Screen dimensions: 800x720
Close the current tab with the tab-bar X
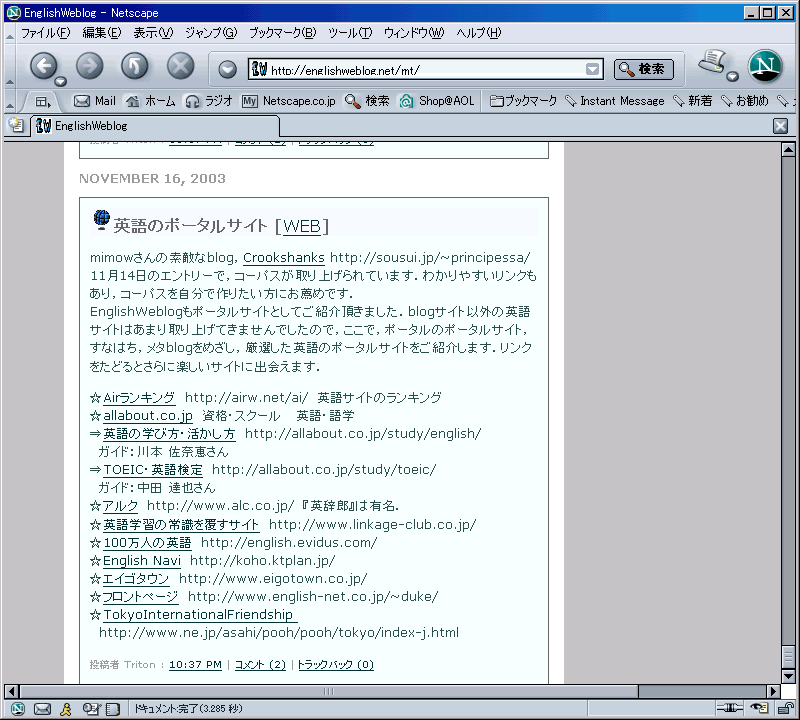coord(780,126)
